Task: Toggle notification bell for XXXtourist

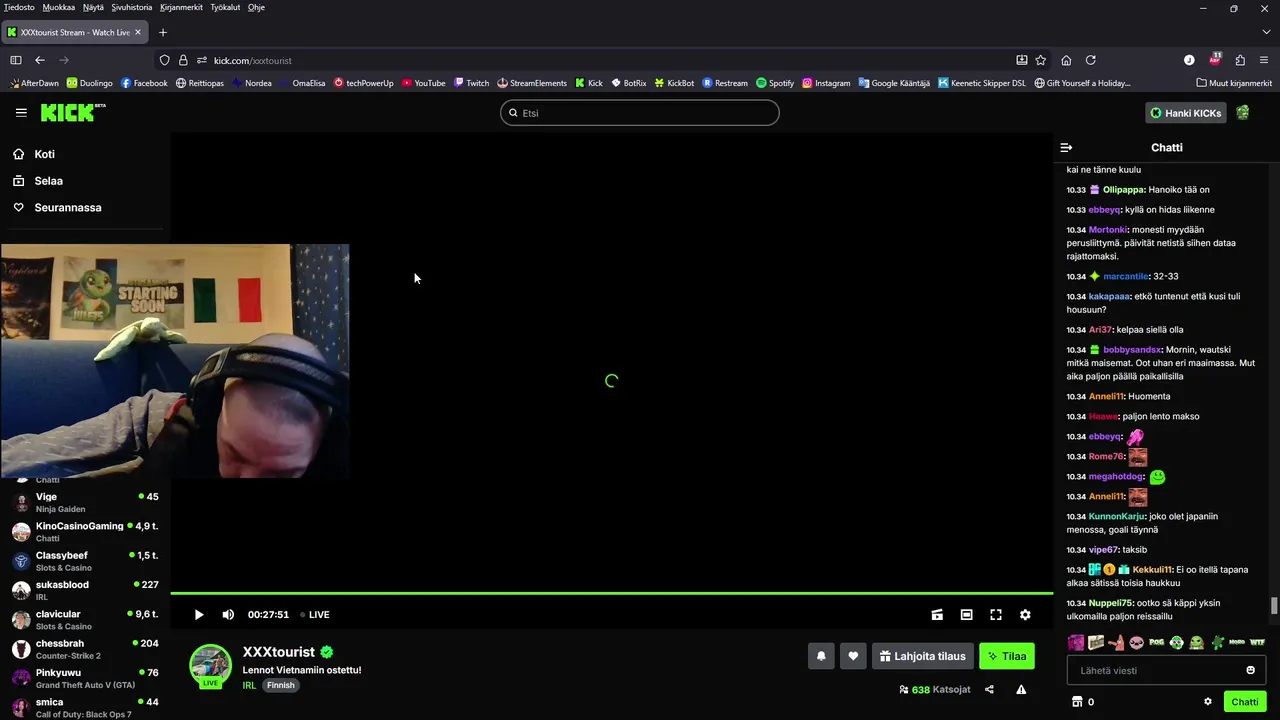Action: 821,656
